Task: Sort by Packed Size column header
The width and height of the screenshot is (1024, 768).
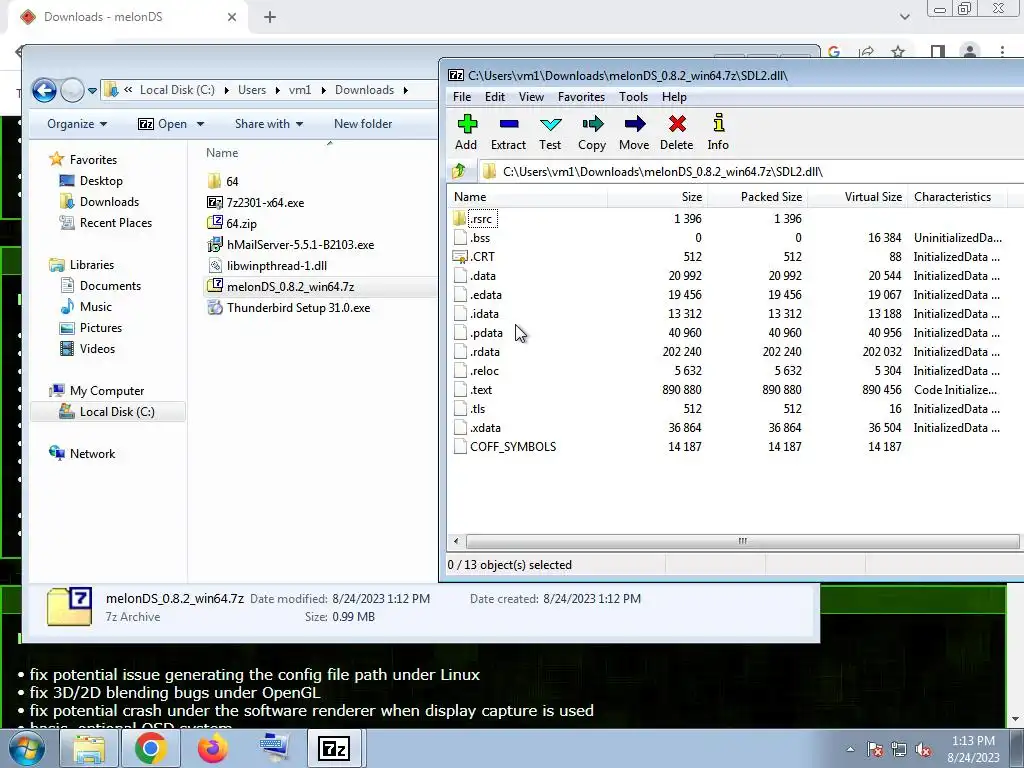Action: (x=758, y=197)
